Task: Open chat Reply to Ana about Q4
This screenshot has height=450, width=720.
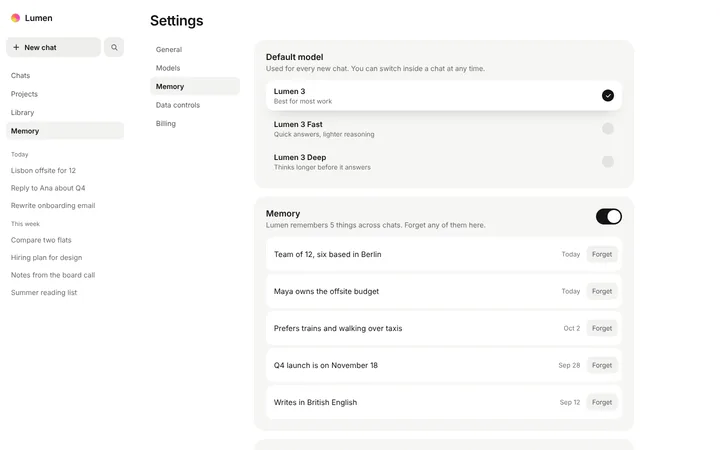Action: (x=48, y=188)
